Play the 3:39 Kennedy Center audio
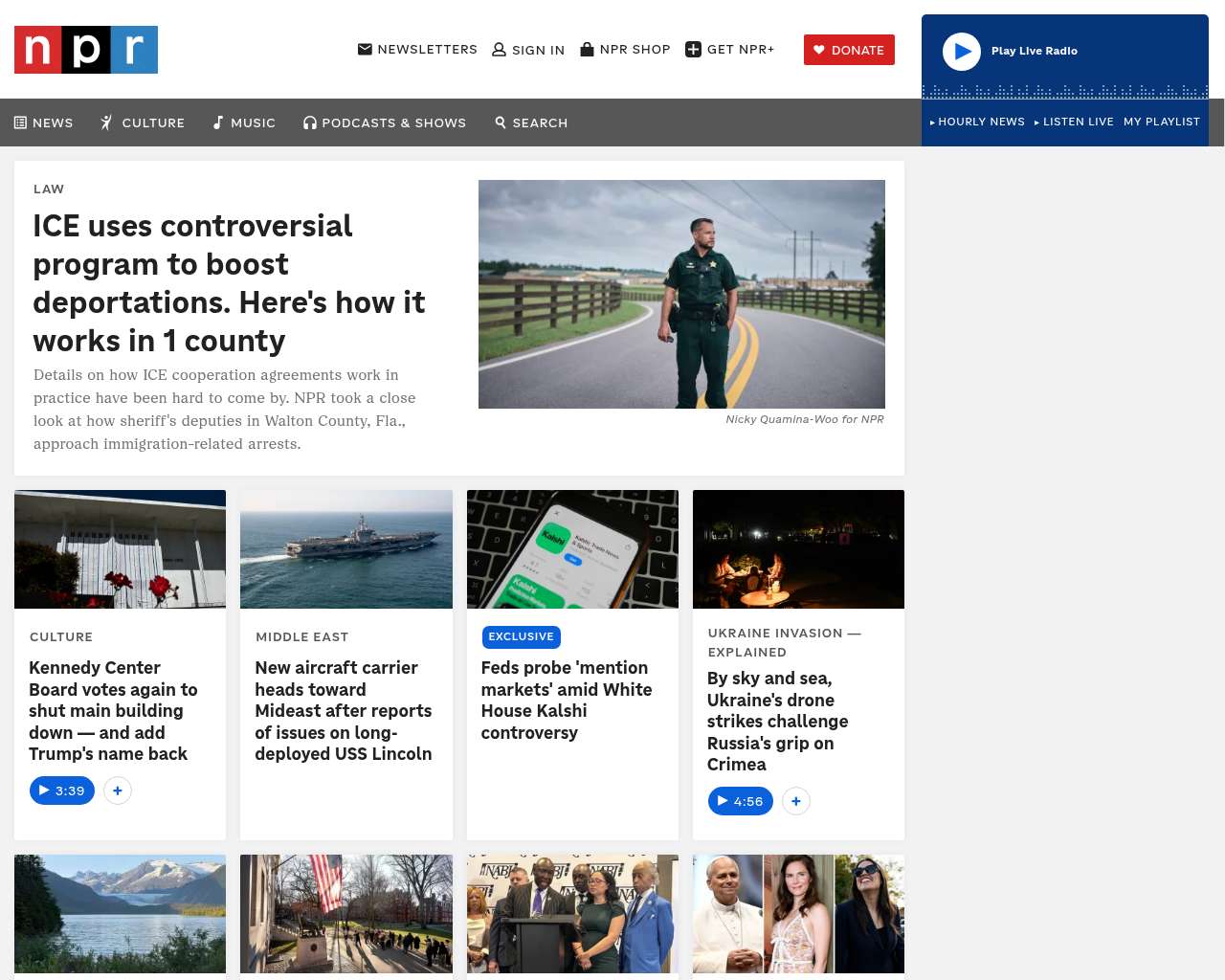The width and height of the screenshot is (1225, 980). [62, 791]
